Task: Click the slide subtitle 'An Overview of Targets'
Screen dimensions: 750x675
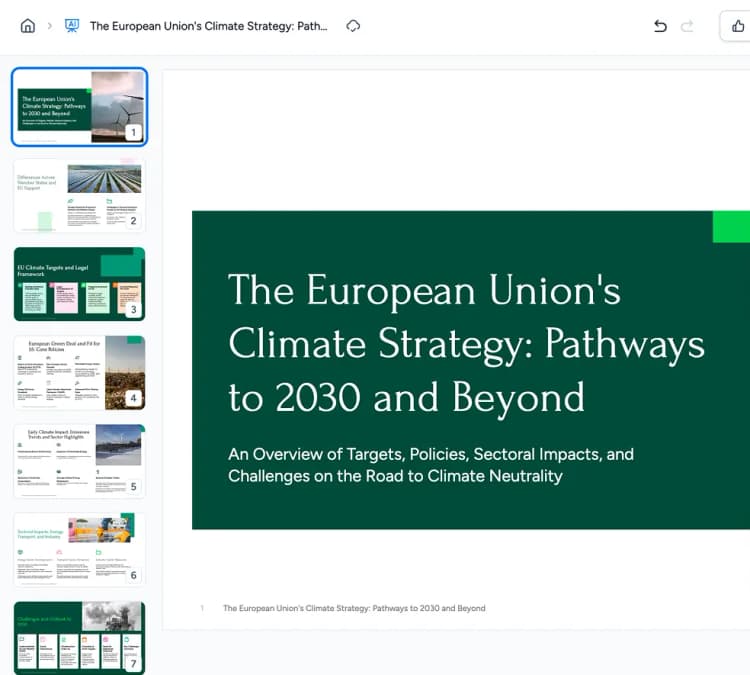Action: pyautogui.click(x=430, y=465)
